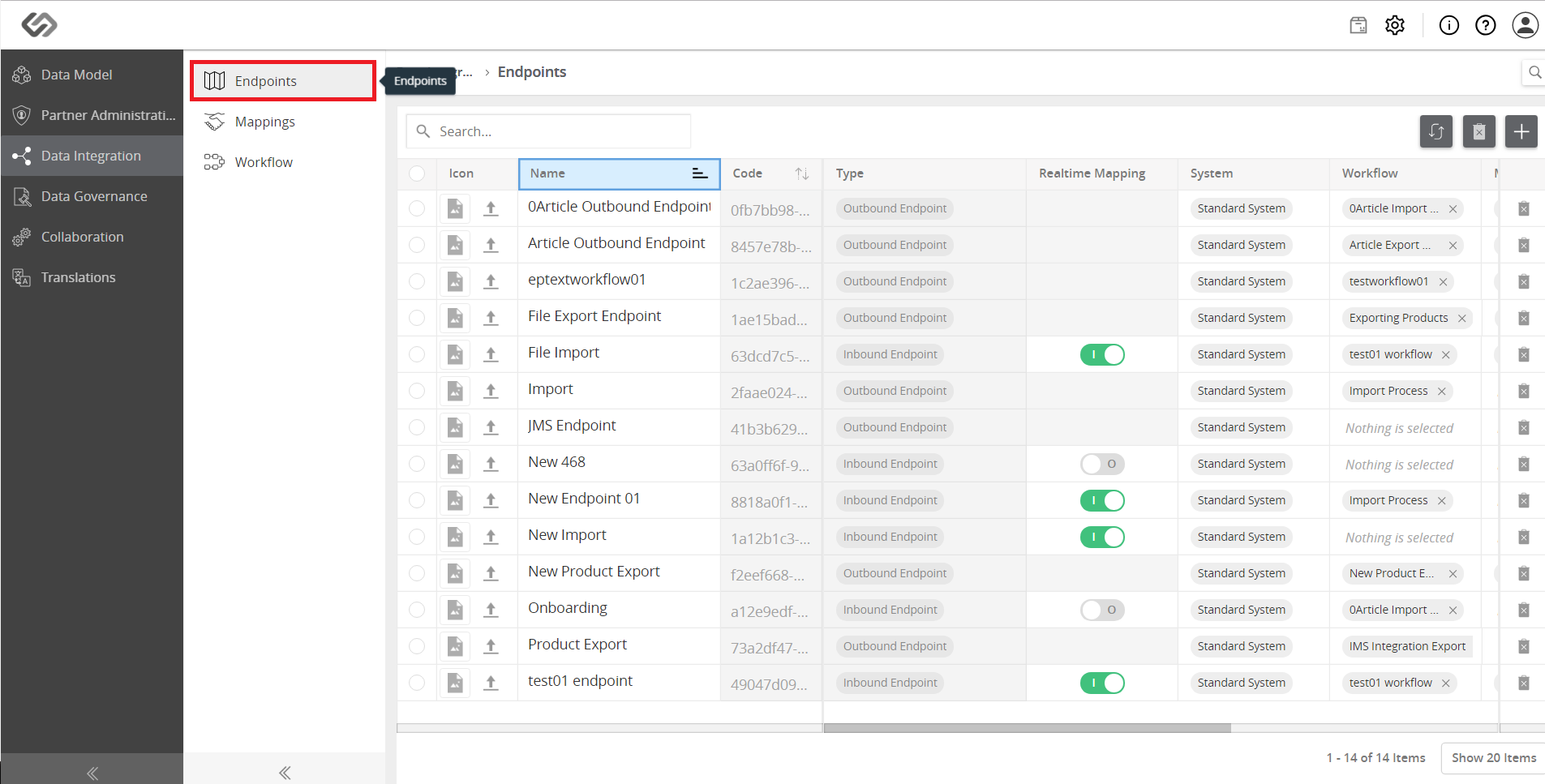This screenshot has width=1545, height=784.
Task: Open the Workflow submenu item
Action: click(283, 162)
